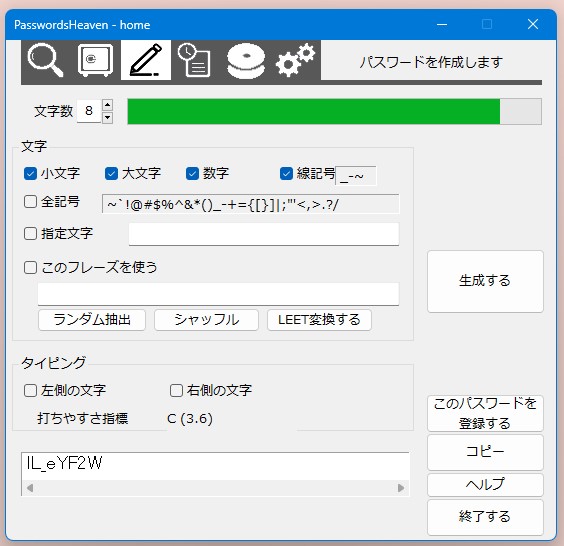Enable the 全記号 checkbox
Viewport: 564px width, 546px height.
[31, 201]
